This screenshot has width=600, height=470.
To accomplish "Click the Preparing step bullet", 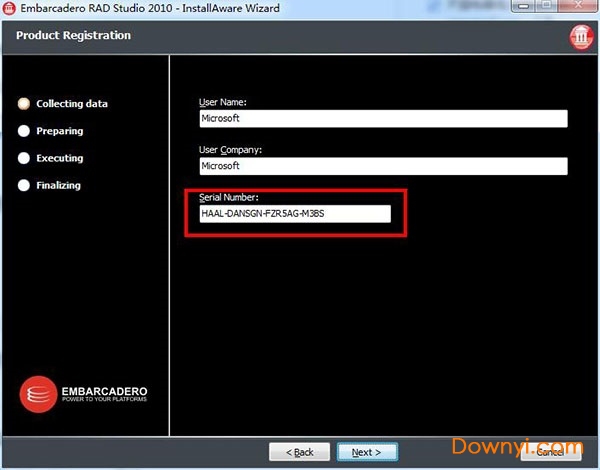I will pos(24,131).
